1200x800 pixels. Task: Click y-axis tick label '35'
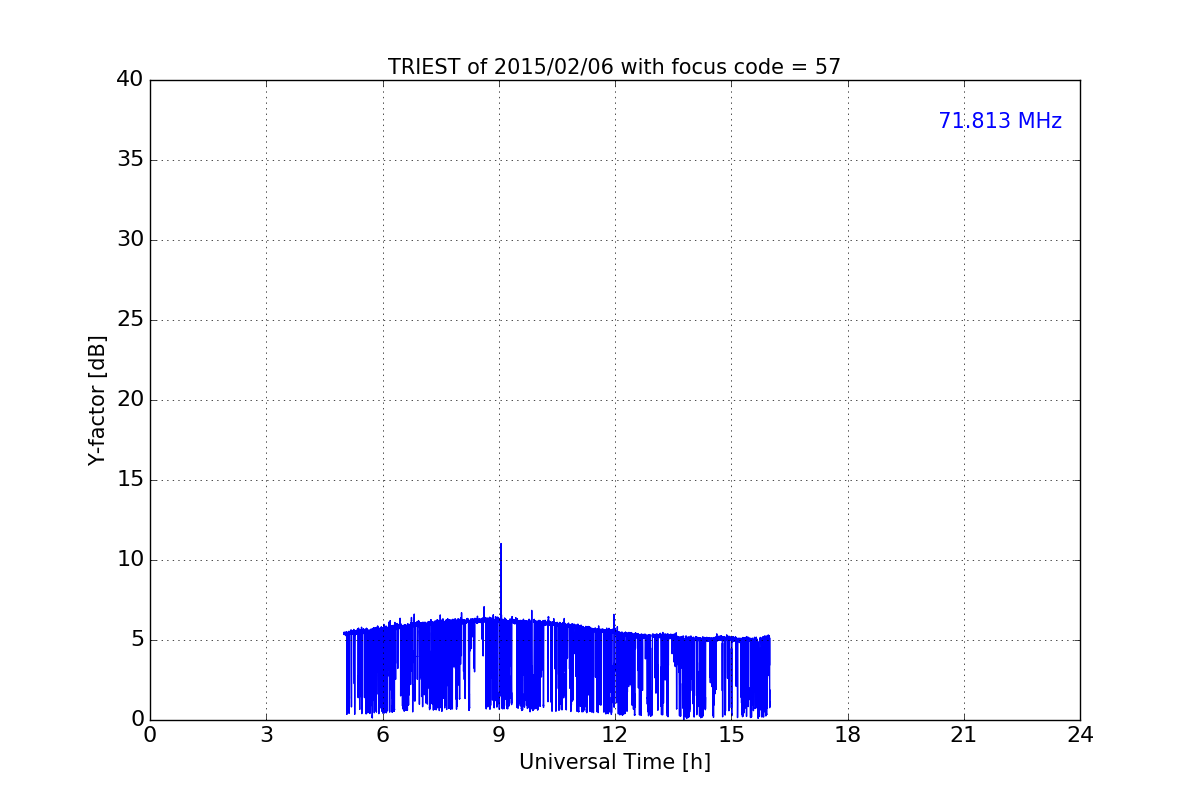(x=130, y=160)
